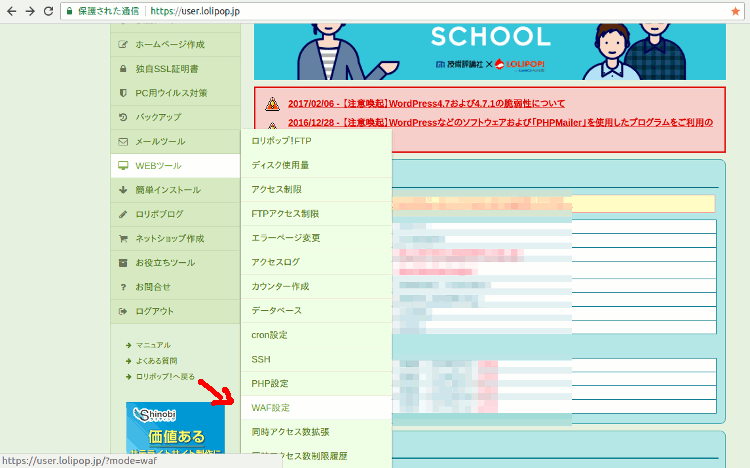Screen dimensions: 750x468
Task: Choose ロリポップ!FTP from the submenu
Action: [x=316, y=141]
